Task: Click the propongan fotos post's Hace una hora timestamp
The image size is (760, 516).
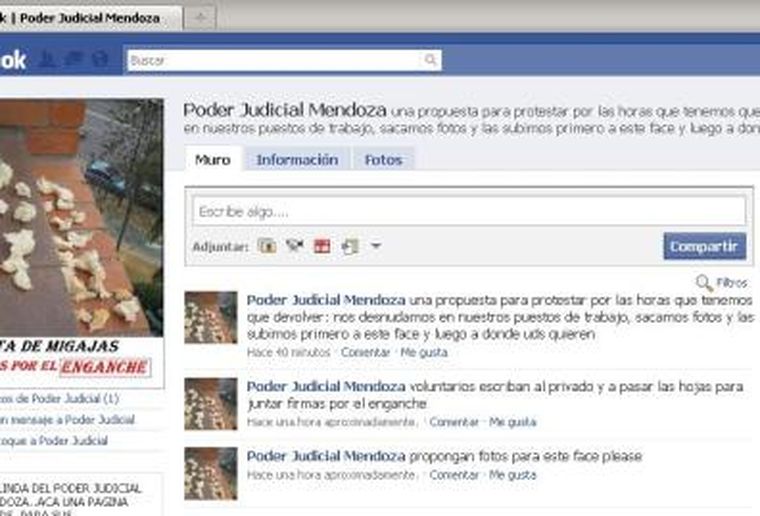Action: tap(332, 475)
